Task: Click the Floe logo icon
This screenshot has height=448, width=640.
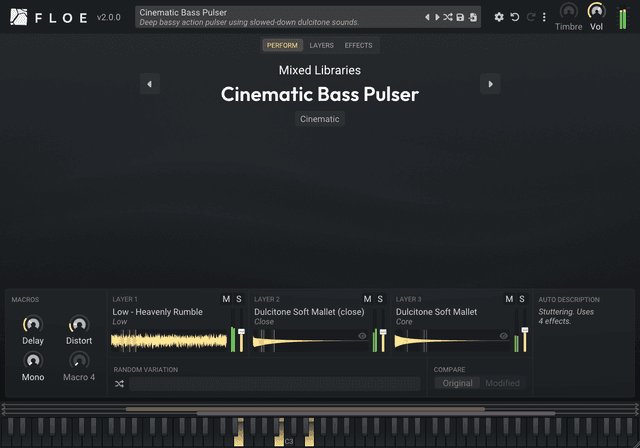Action: [x=19, y=17]
